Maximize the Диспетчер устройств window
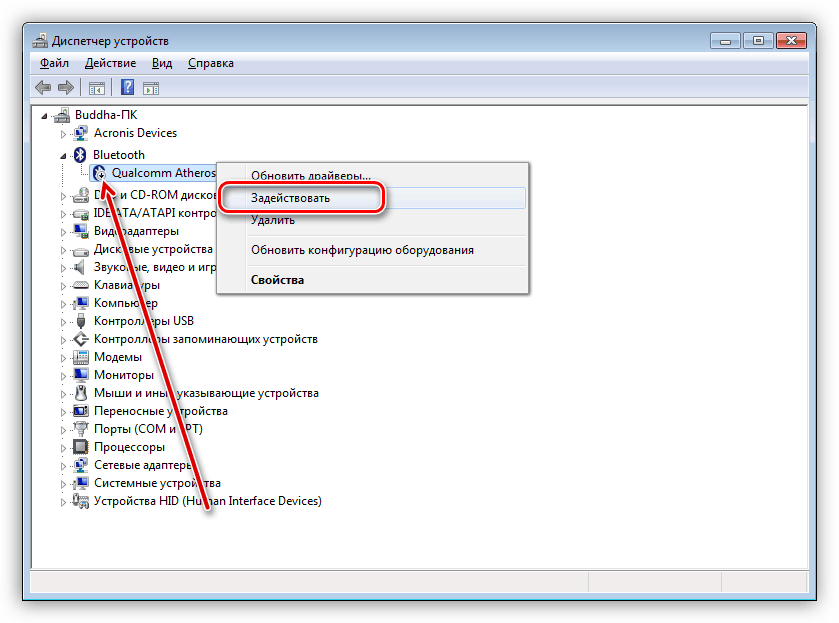Viewport: 839px width, 623px height. tap(758, 41)
